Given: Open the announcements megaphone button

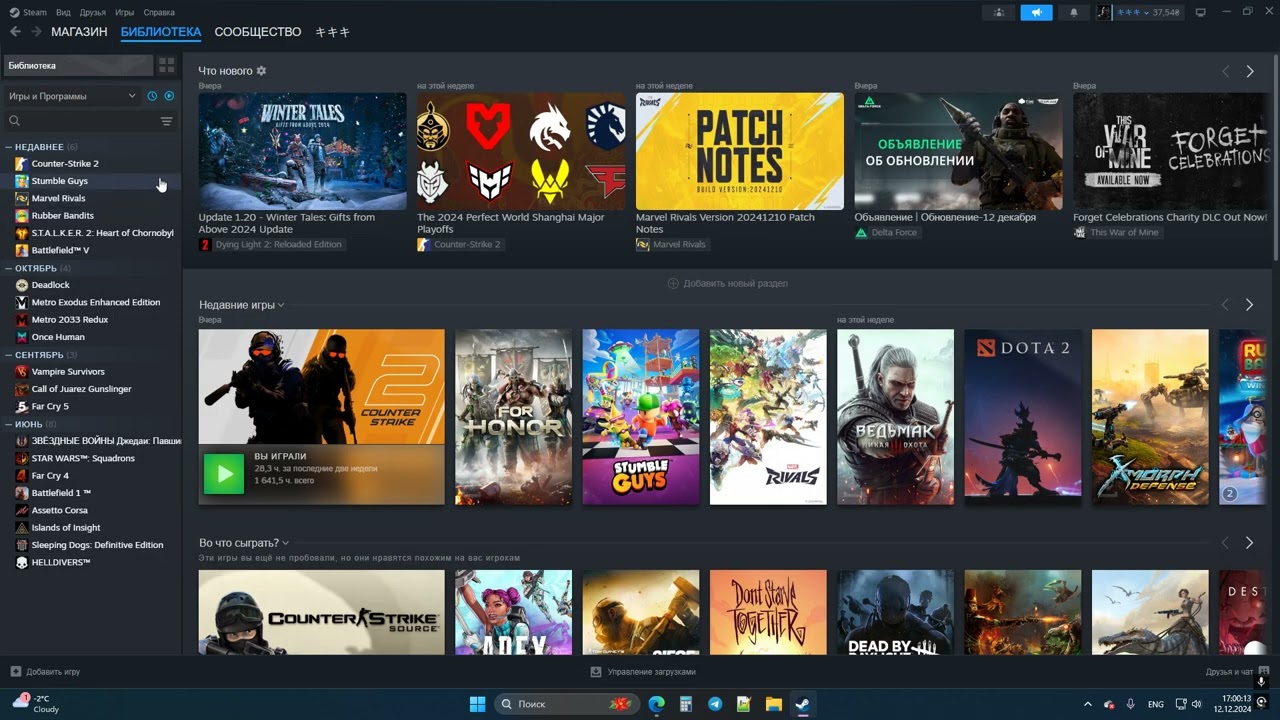Looking at the screenshot, I should click(x=1036, y=12).
